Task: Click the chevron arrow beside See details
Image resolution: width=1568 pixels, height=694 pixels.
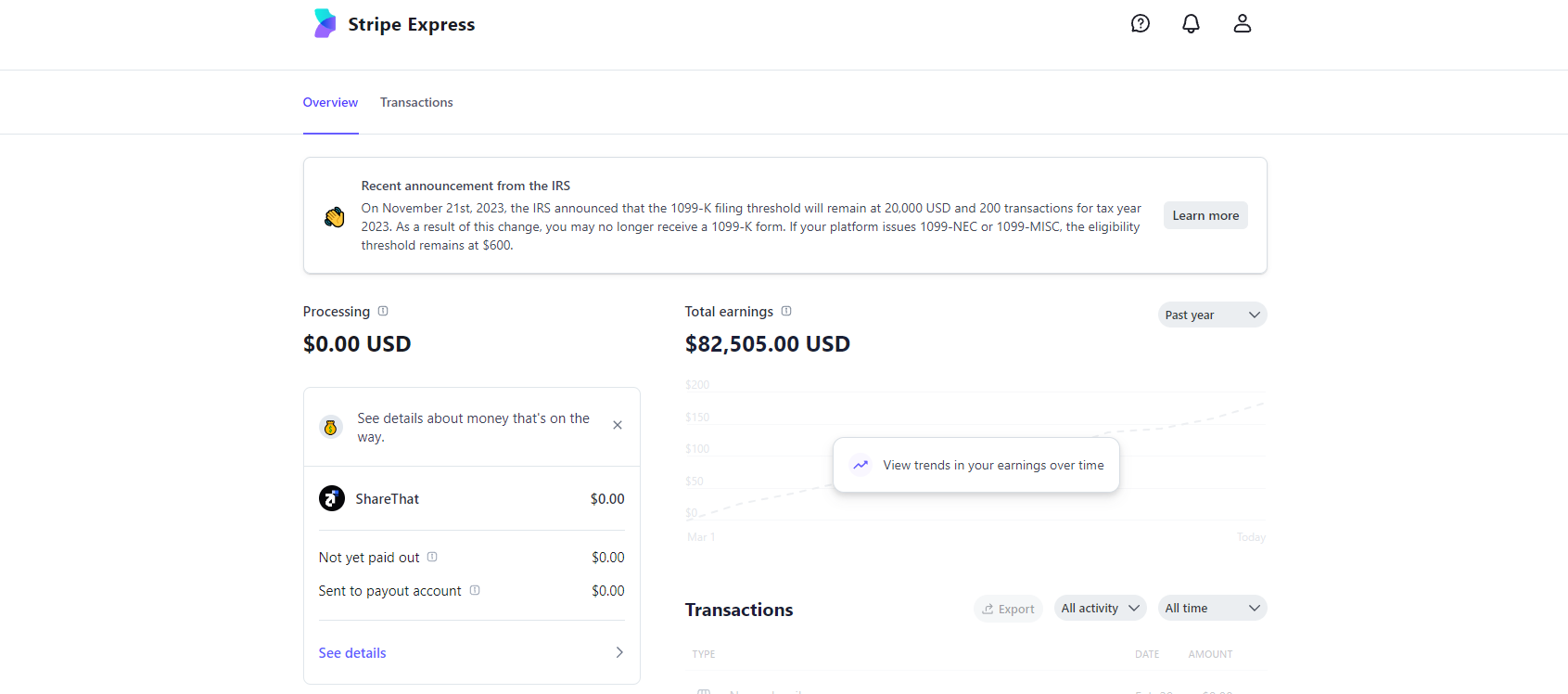Action: (619, 653)
